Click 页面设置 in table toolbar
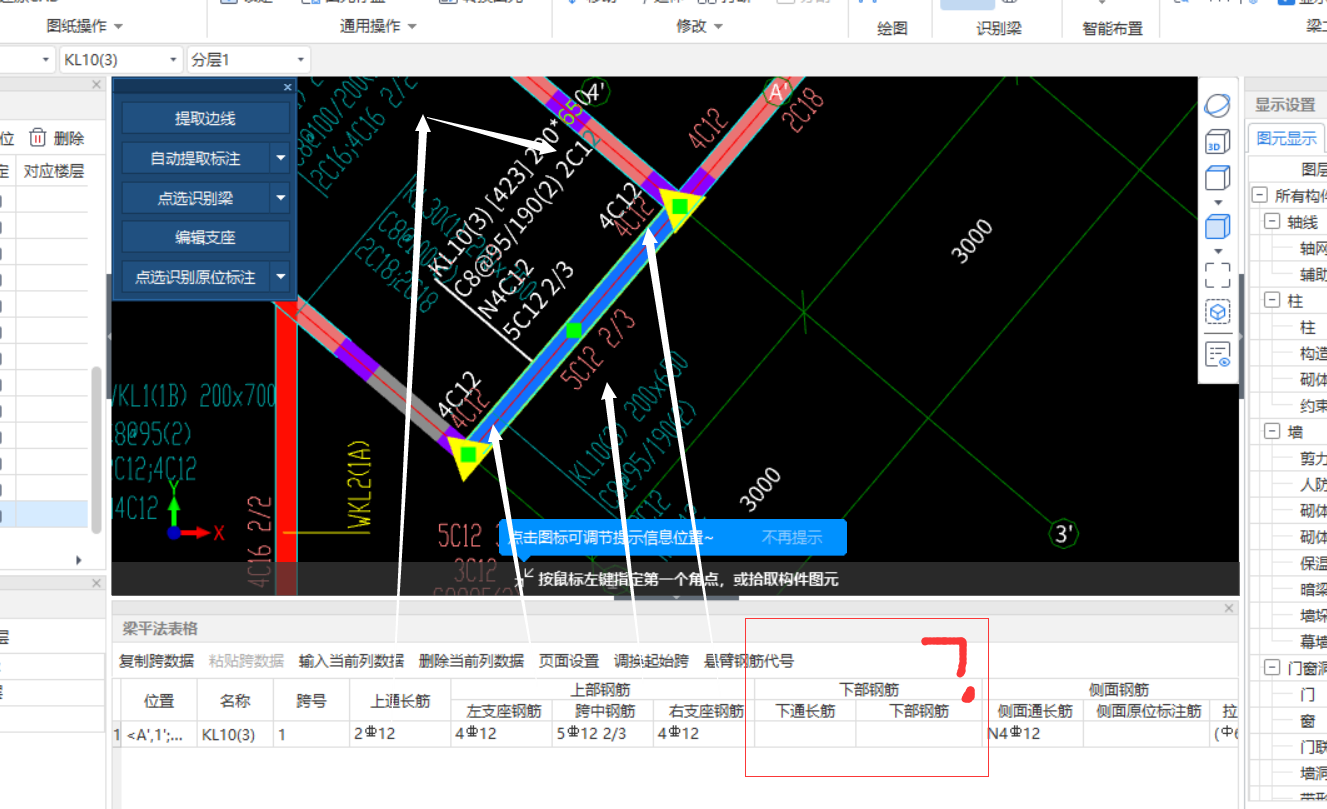Image resolution: width=1327 pixels, height=809 pixels. (569, 661)
